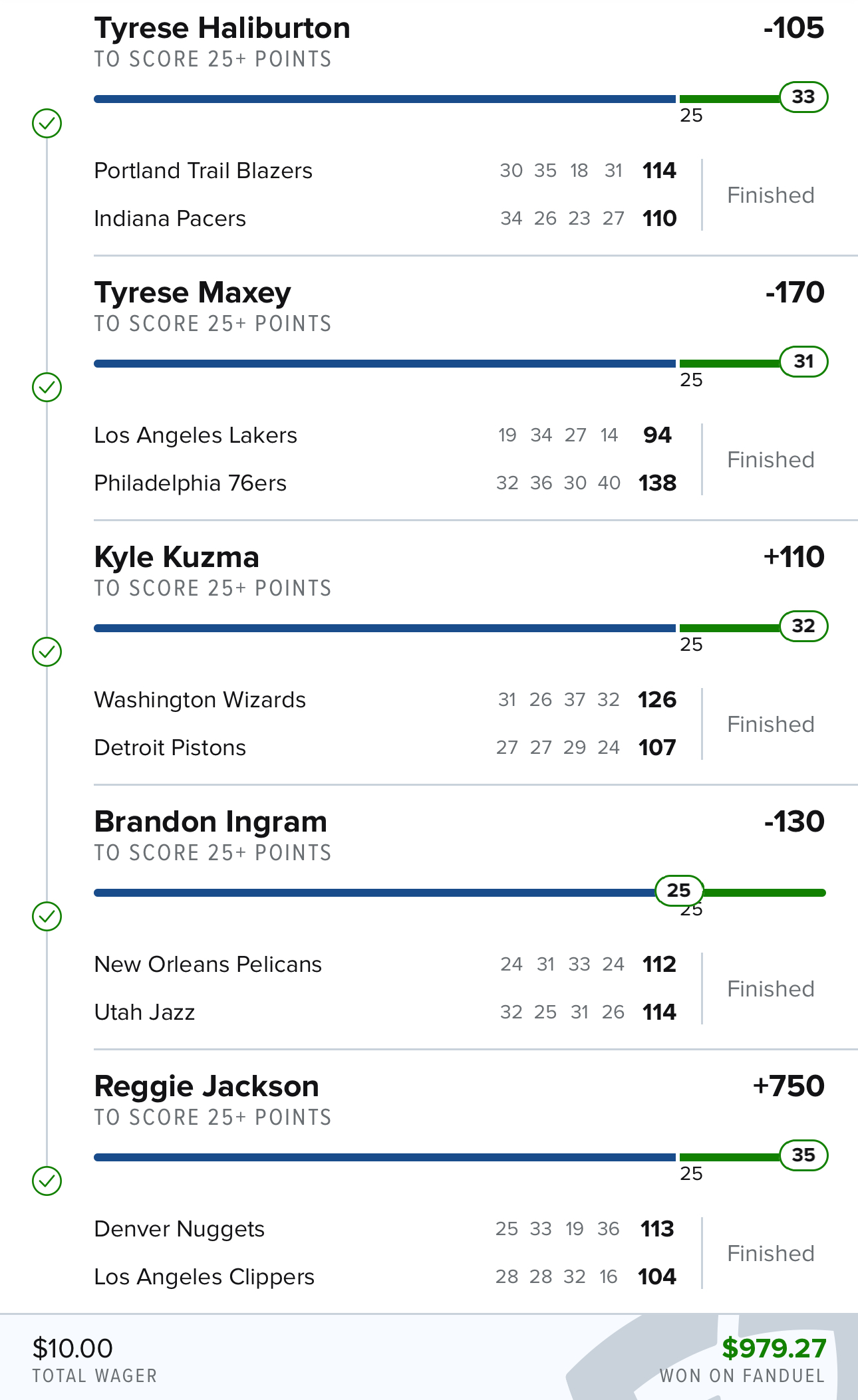The width and height of the screenshot is (858, 1400).
Task: Tap the $979.27 won on FanDuel amount
Action: [x=774, y=1348]
